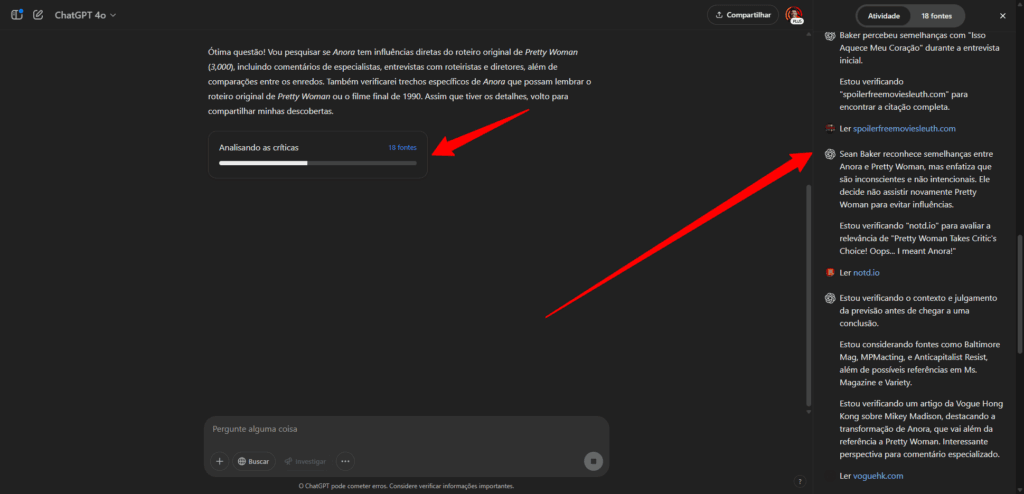Toggle the Buscar web search button
The image size is (1024, 494).
[253, 461]
